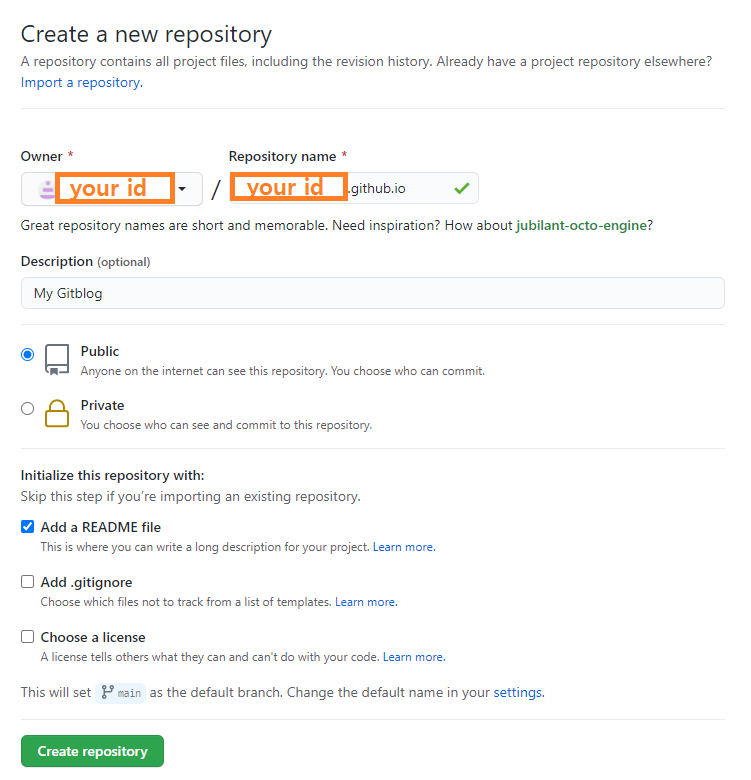
Task: Open the default branch settings link
Action: (x=519, y=692)
